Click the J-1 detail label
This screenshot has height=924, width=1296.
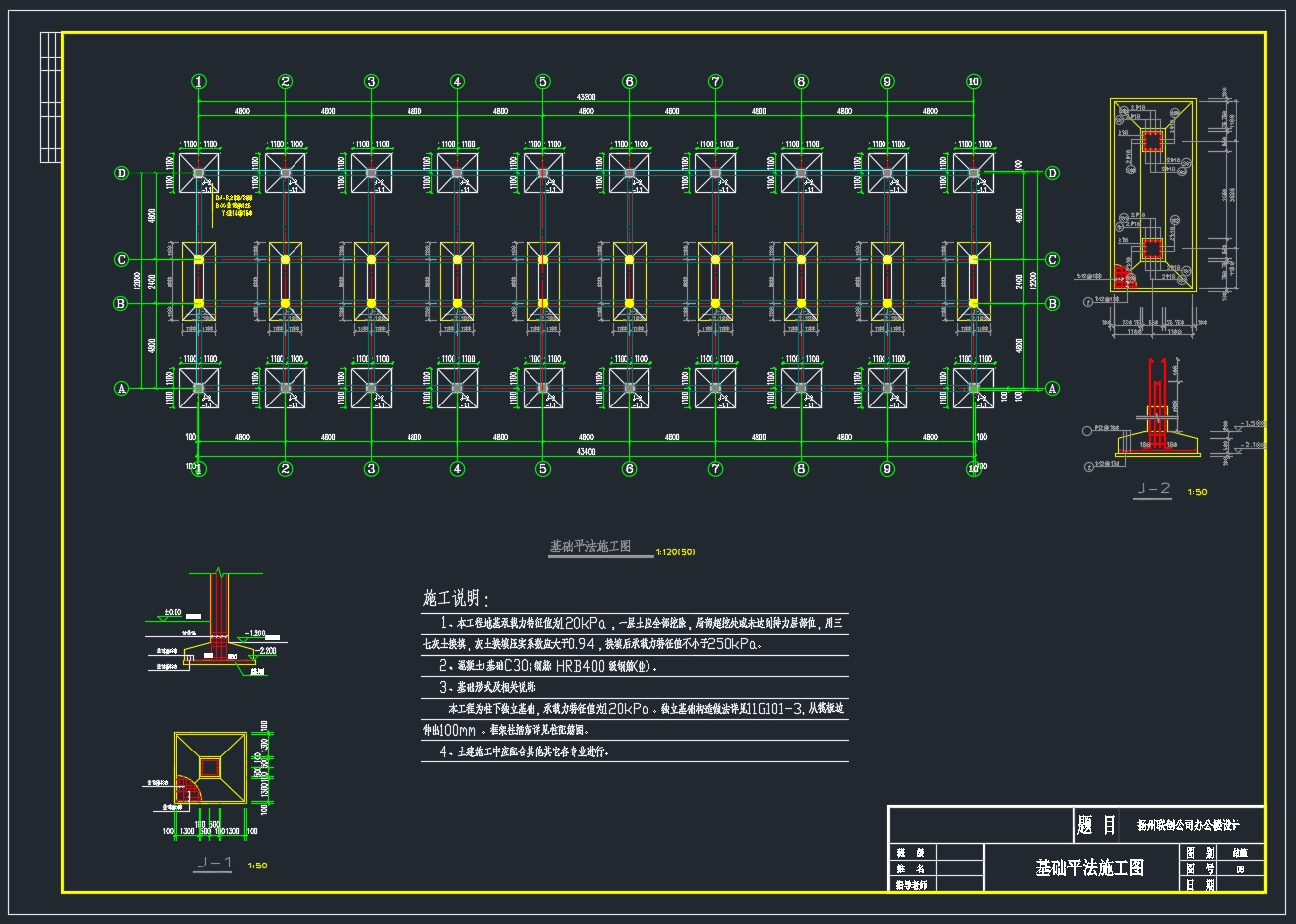(x=214, y=864)
